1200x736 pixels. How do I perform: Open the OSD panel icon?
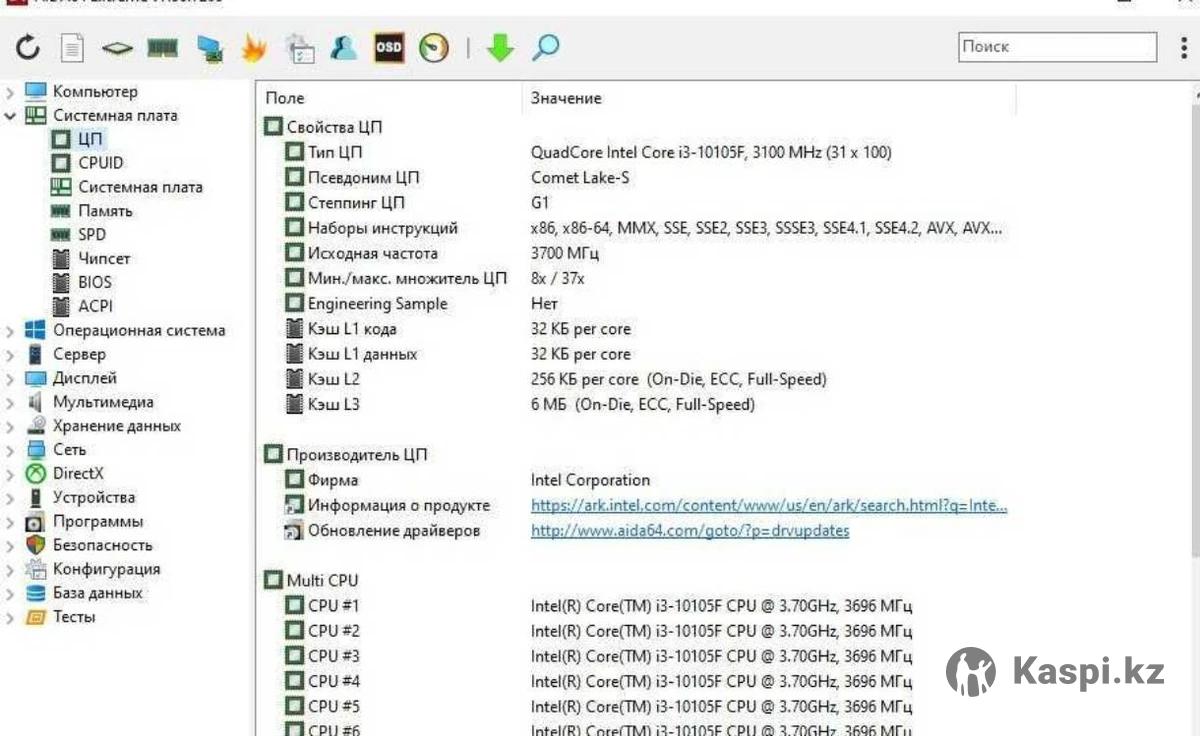pos(389,47)
